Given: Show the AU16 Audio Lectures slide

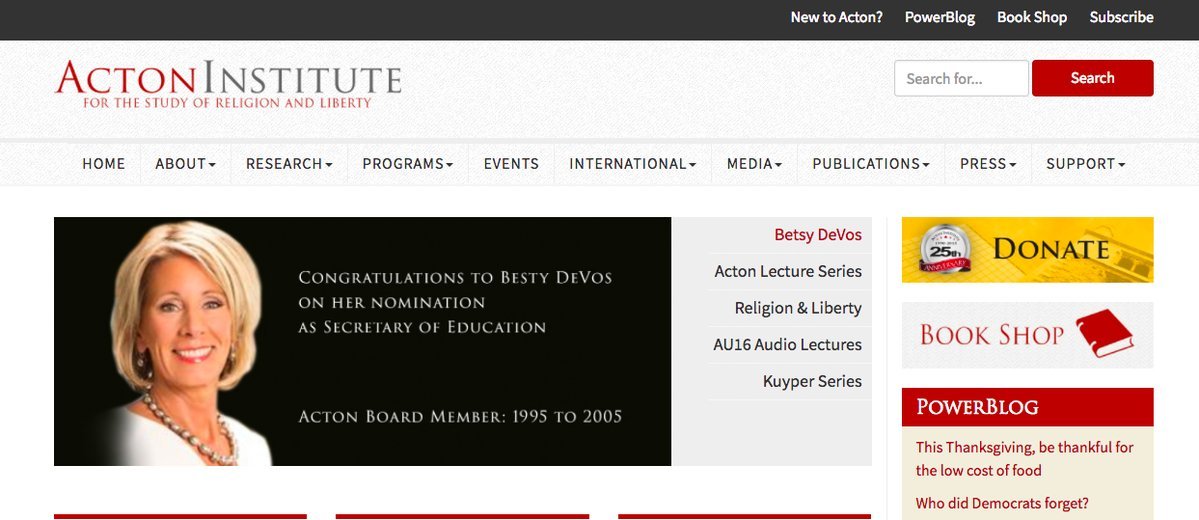Looking at the screenshot, I should point(787,345).
